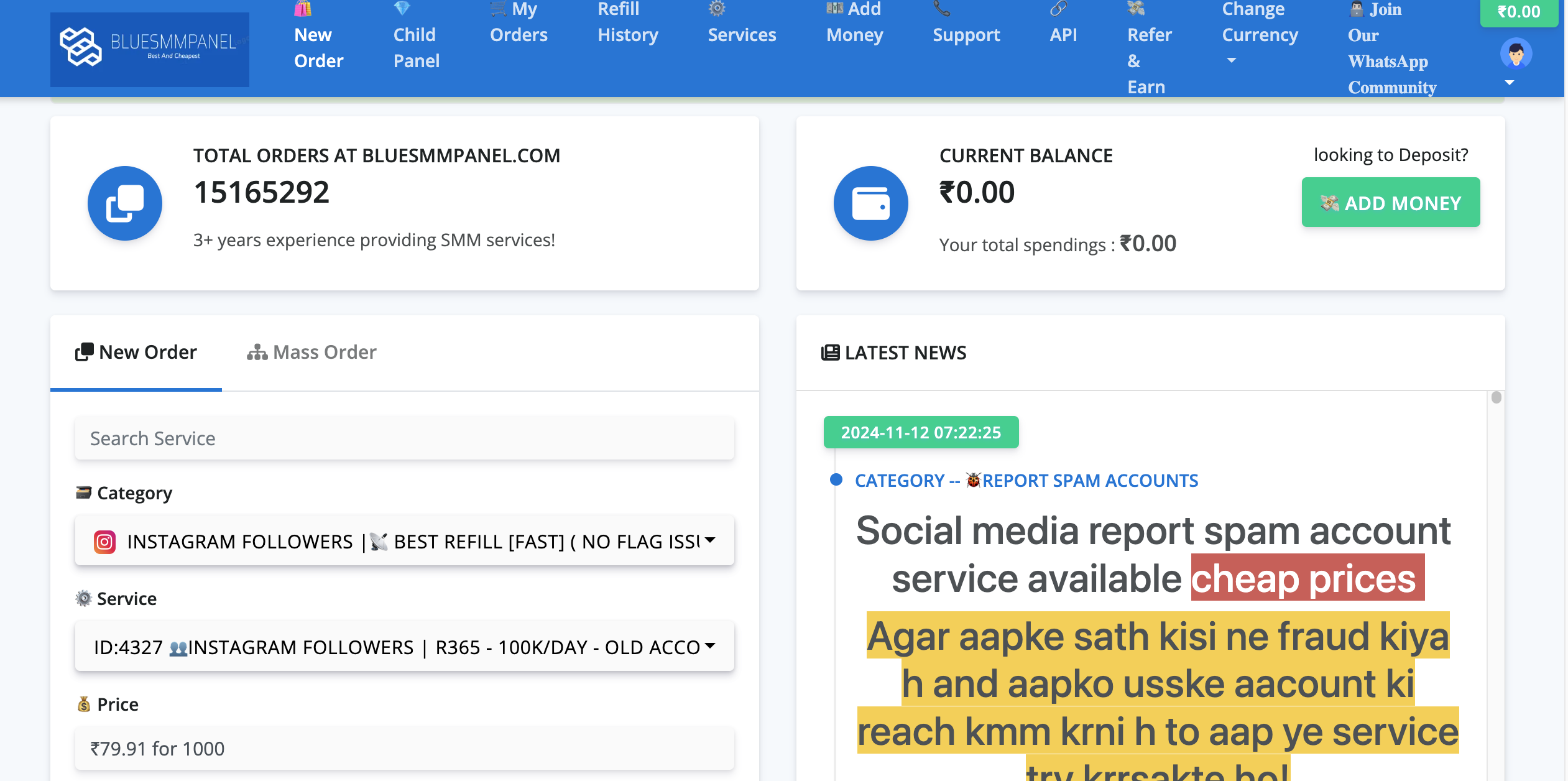Expand the Change Currency menu
This screenshot has width=1568, height=781.
[x=1259, y=35]
